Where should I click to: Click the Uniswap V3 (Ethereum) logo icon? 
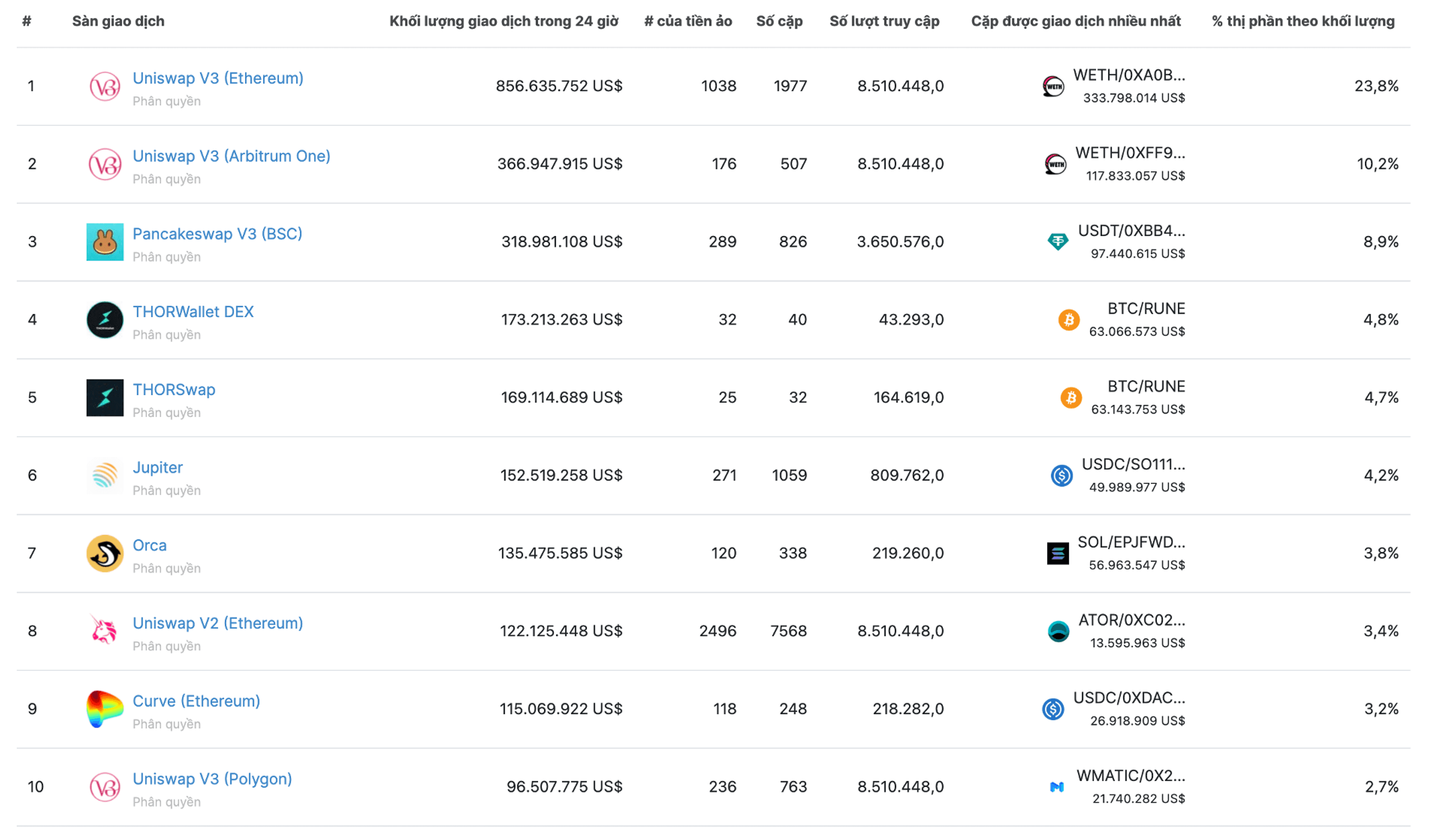(105, 87)
